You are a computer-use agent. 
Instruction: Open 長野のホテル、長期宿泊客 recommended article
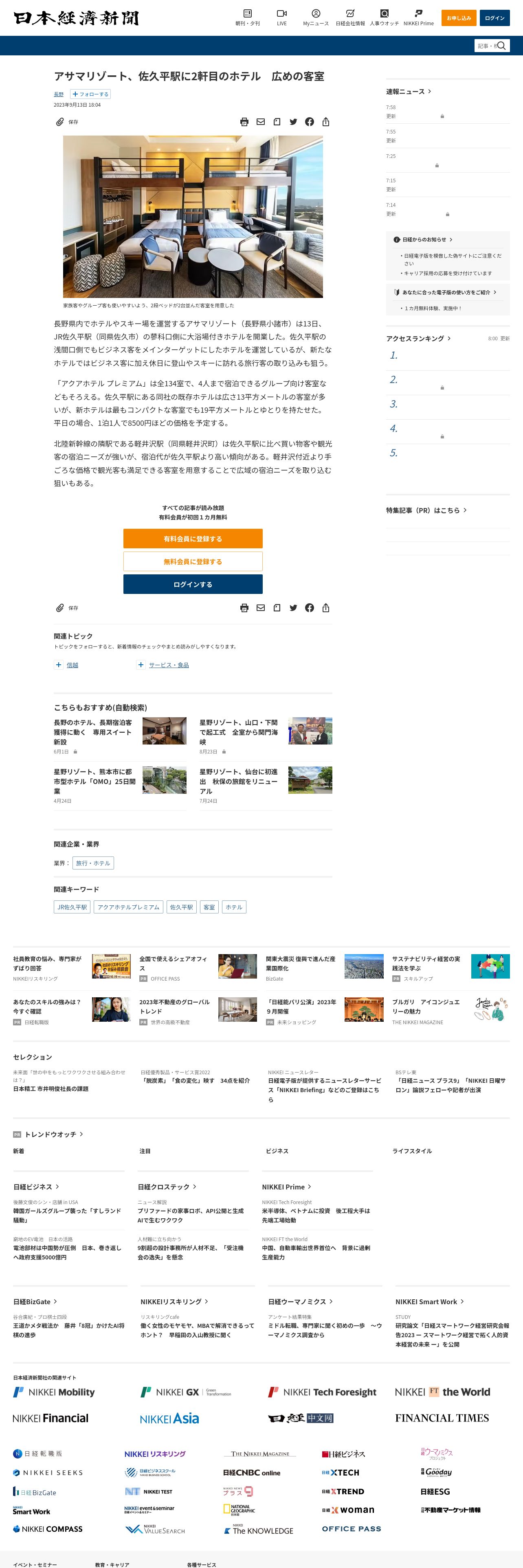coord(93,732)
